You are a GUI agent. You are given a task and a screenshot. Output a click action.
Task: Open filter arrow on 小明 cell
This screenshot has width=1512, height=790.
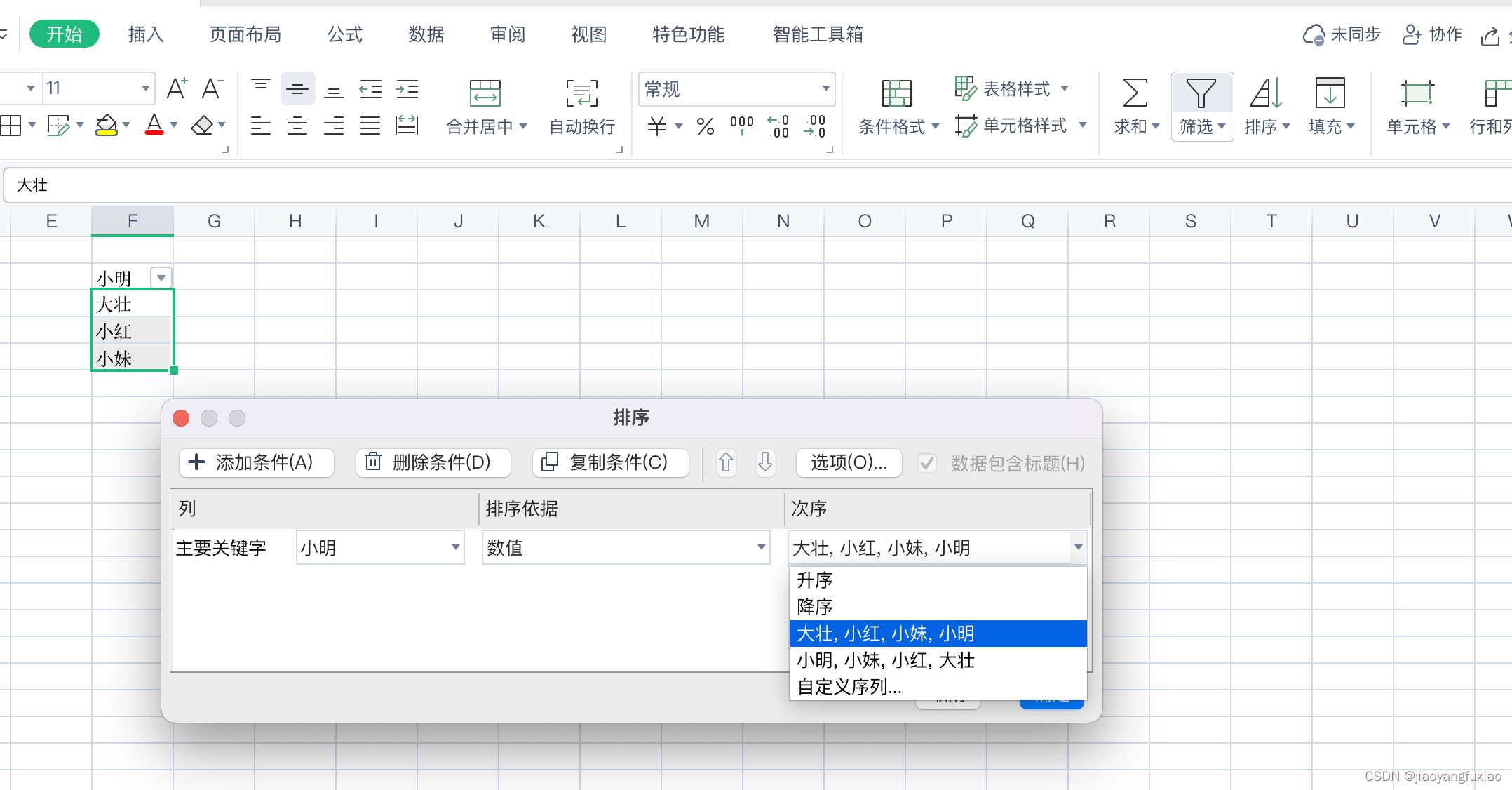[x=161, y=278]
